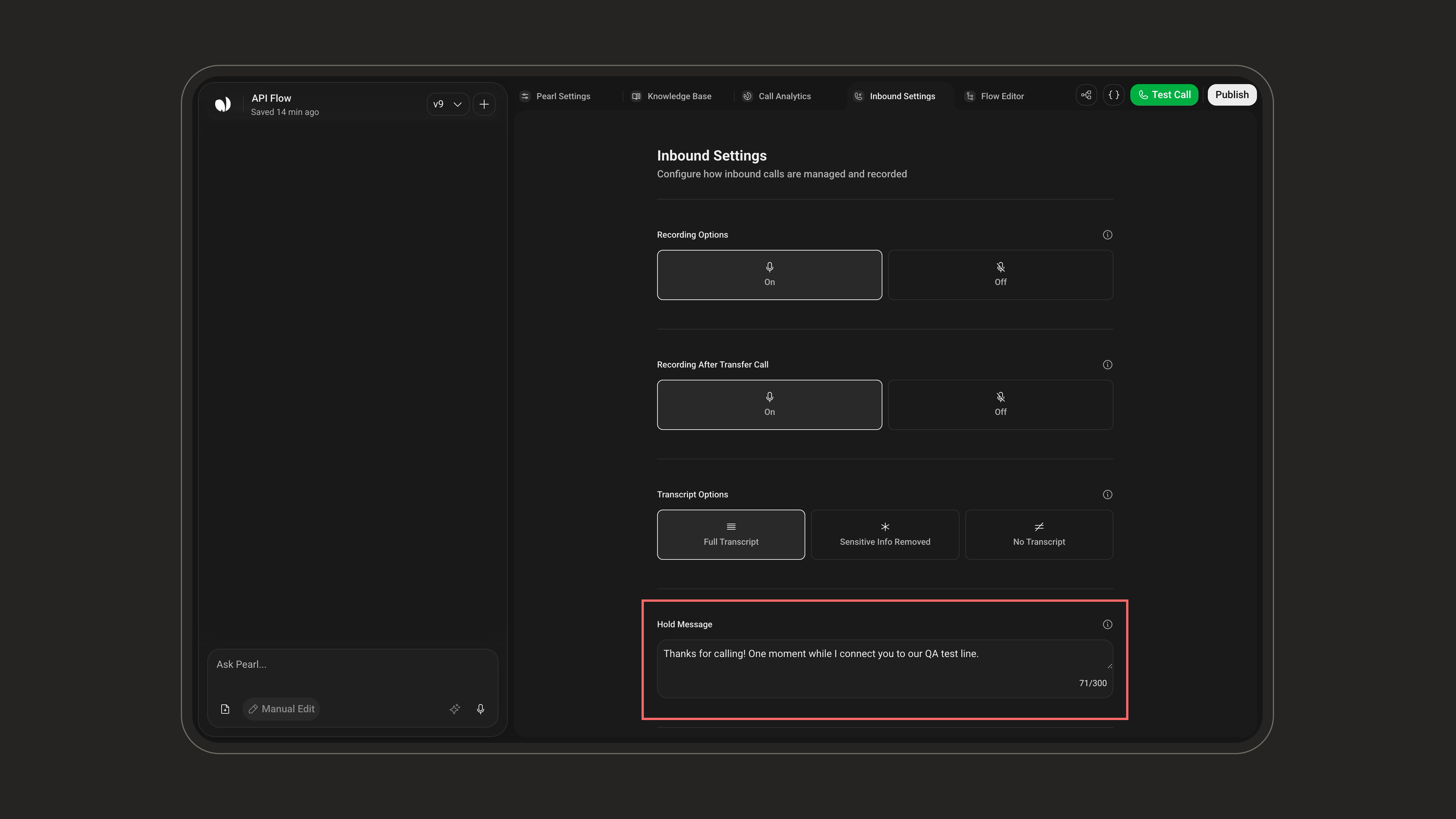The width and height of the screenshot is (1456, 819).
Task: Turn Recording Options Off
Action: click(x=1000, y=275)
